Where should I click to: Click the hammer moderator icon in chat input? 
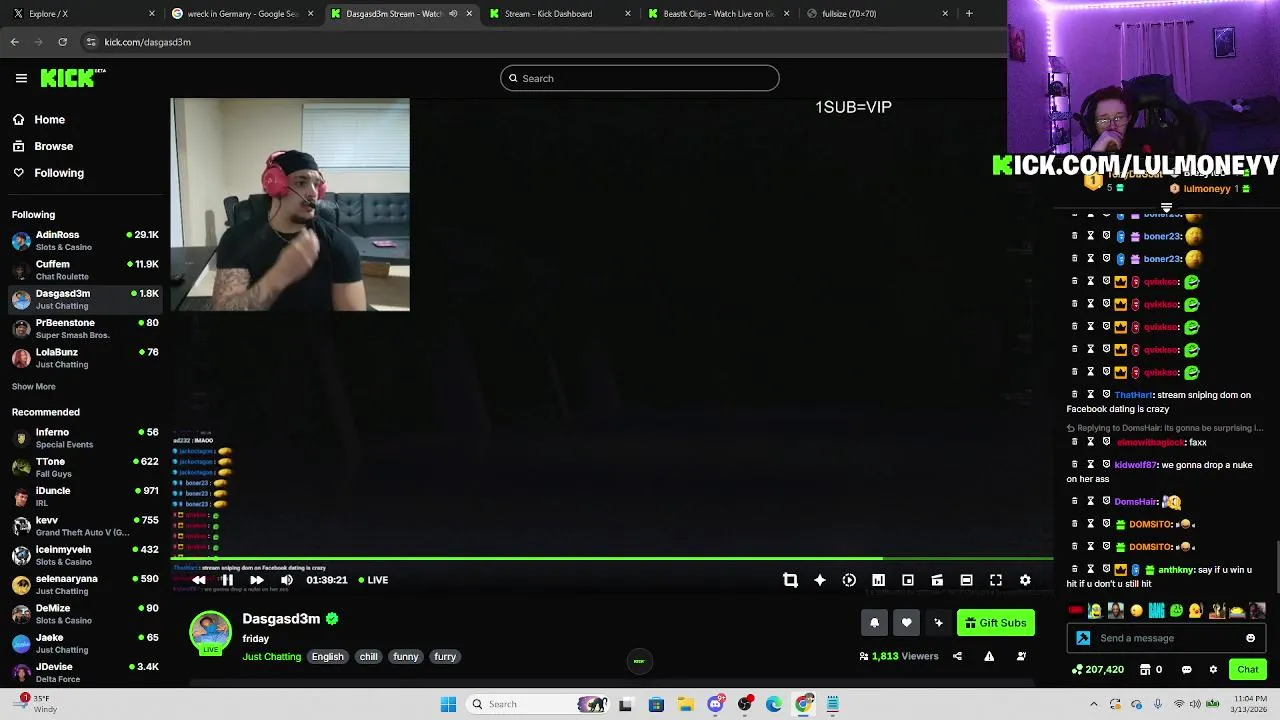click(1083, 638)
